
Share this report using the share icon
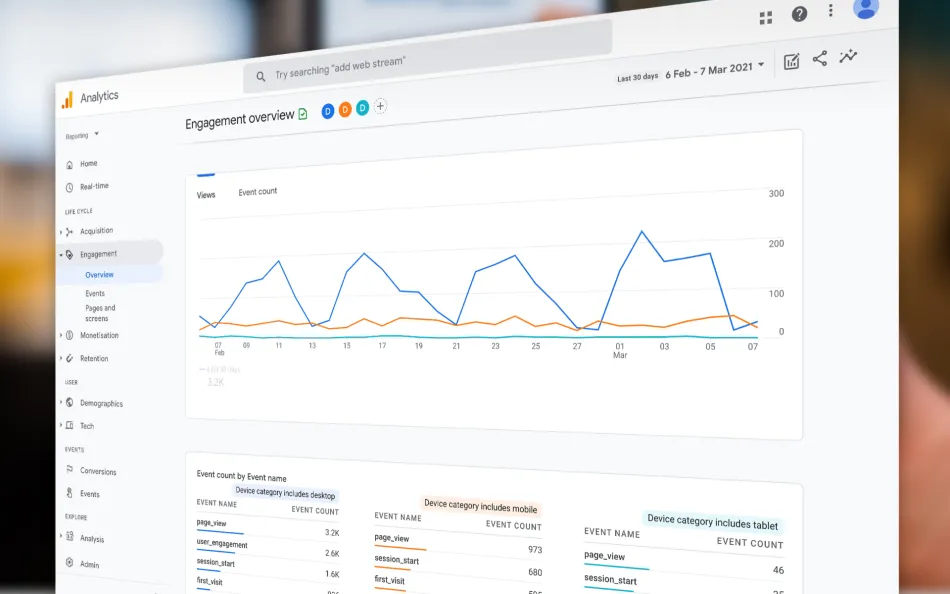(820, 58)
